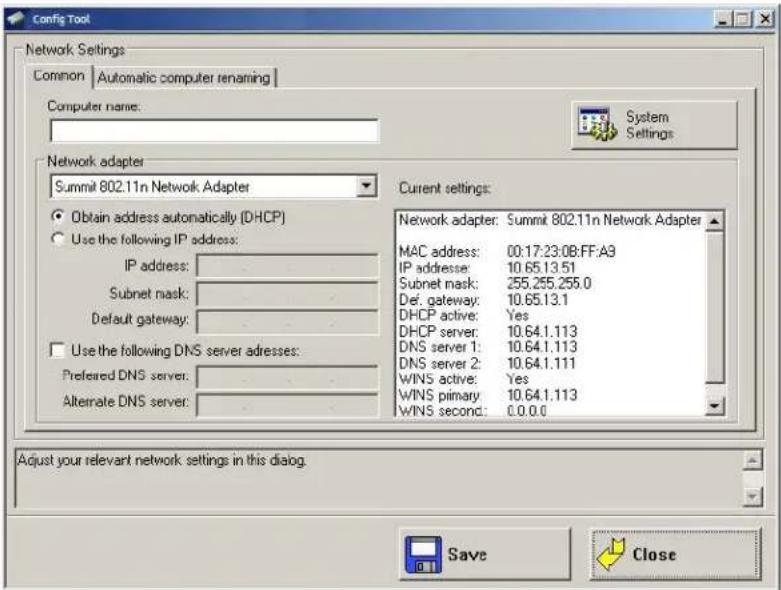Close the Config Tool dialog
This screenshot has width=781, height=590.
675,554
